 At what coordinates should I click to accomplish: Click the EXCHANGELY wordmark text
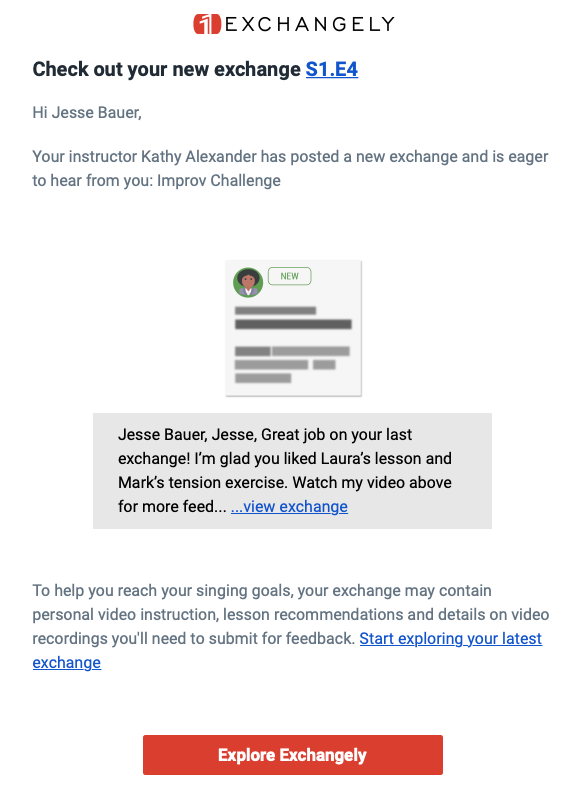point(310,24)
